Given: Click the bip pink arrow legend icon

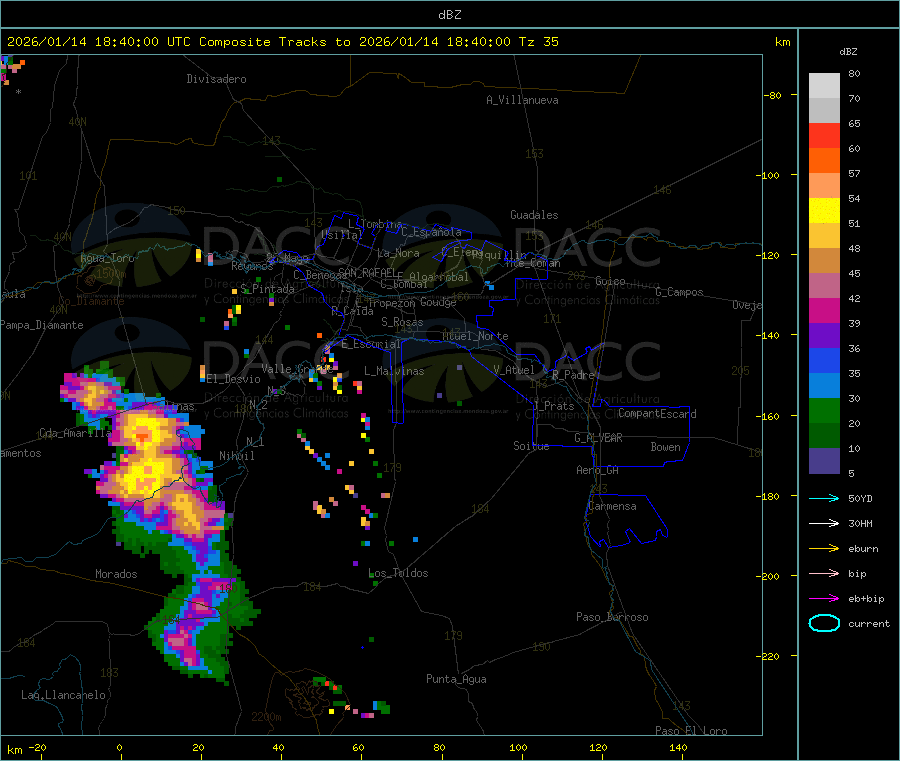Looking at the screenshot, I should (x=824, y=573).
